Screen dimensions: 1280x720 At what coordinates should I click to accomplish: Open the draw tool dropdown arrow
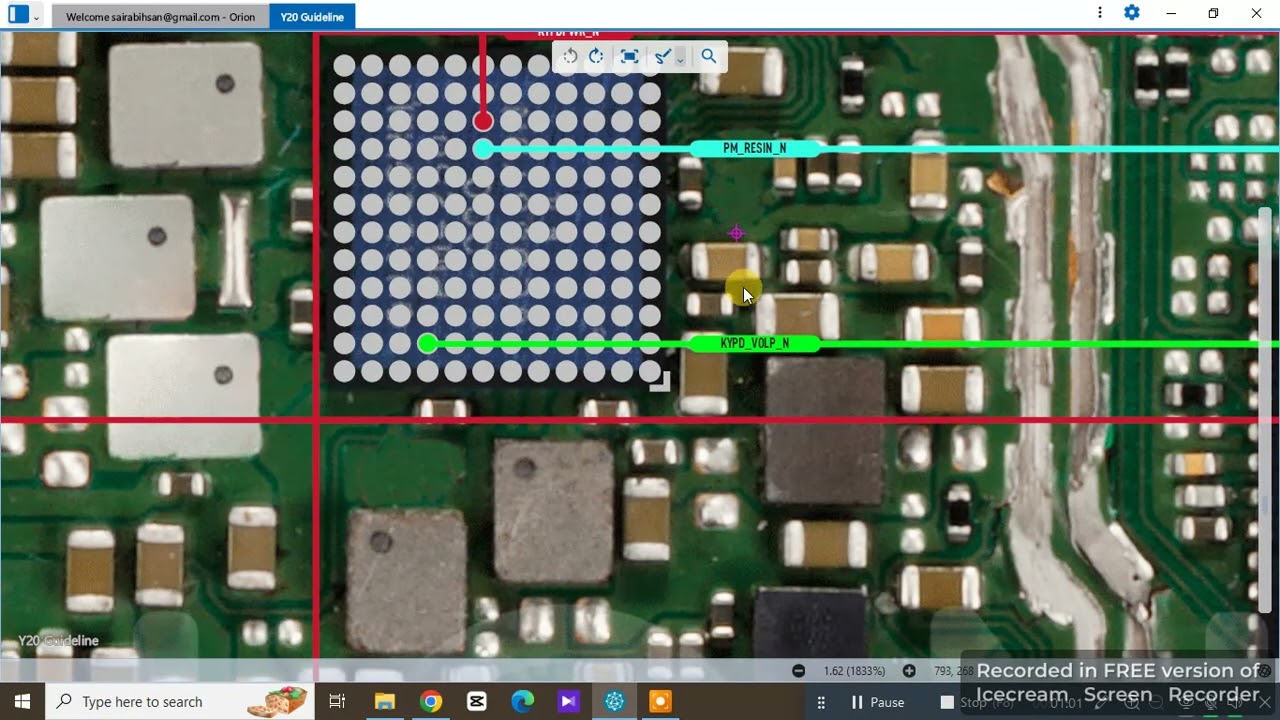click(x=680, y=59)
